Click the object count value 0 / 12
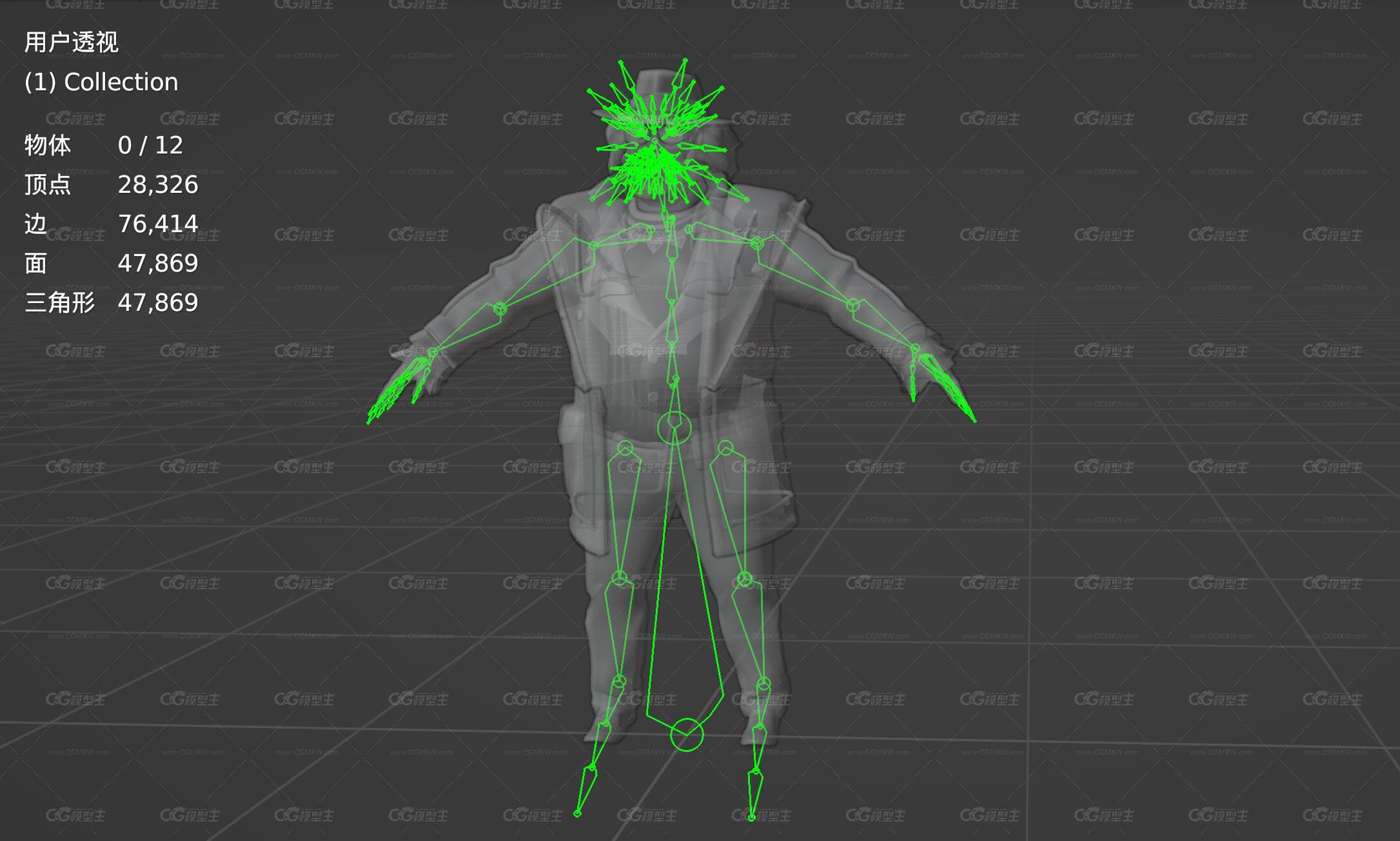This screenshot has width=1400, height=841. [x=150, y=145]
